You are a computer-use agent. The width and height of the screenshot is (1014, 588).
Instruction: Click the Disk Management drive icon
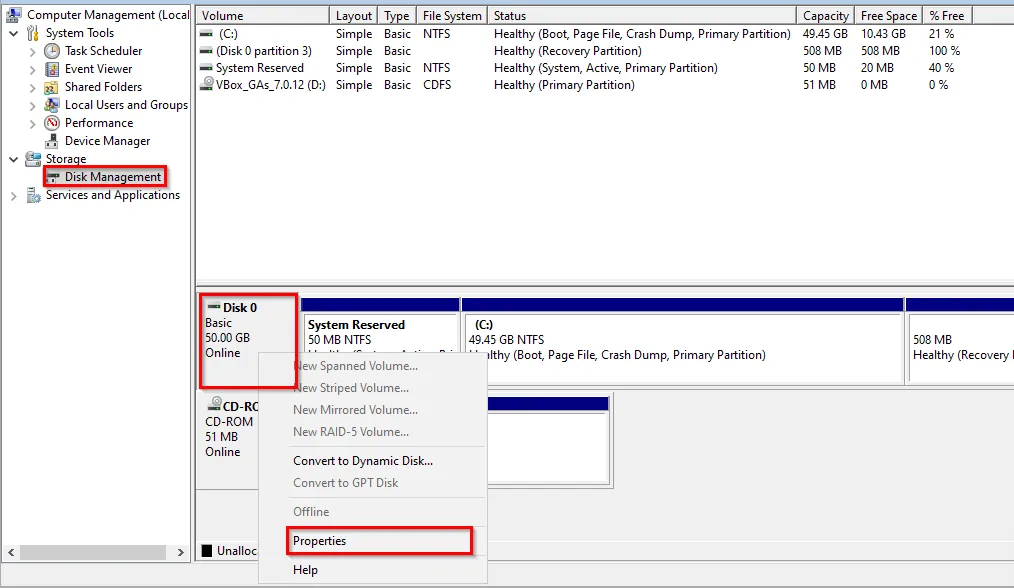[x=53, y=177]
